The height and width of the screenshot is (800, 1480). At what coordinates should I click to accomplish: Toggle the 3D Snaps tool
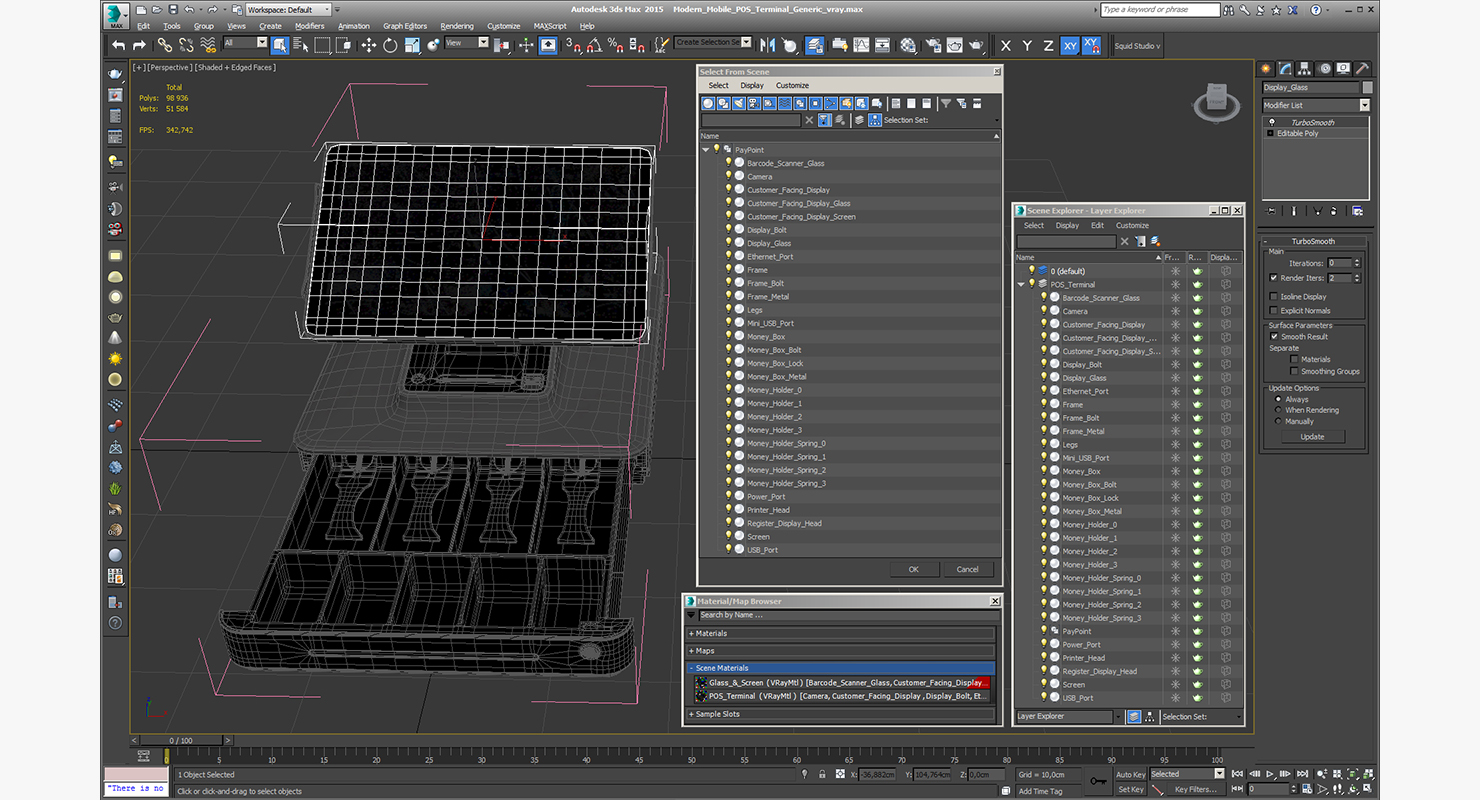pyautogui.click(x=573, y=45)
